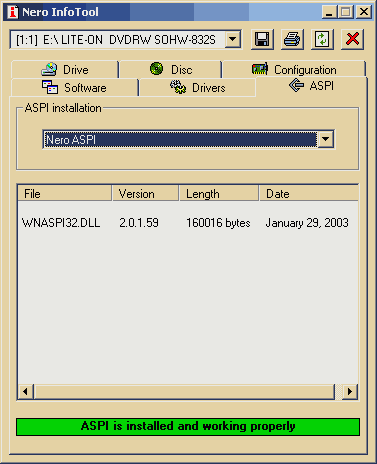This screenshot has width=377, height=464.
Task: Open the Configuration tab
Action: tap(294, 70)
